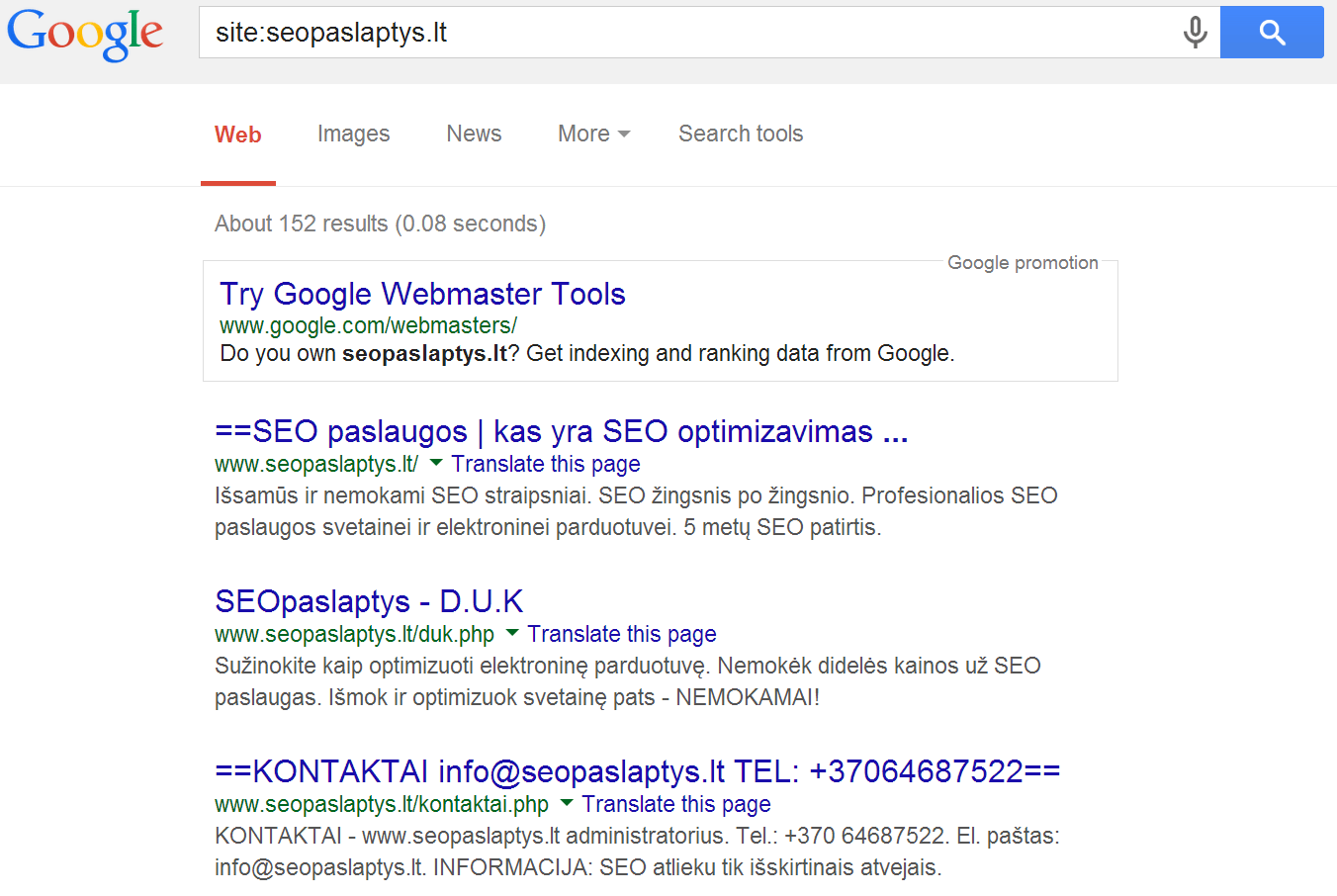Image resolution: width=1337 pixels, height=896 pixels.
Task: Open Search tools options
Action: (741, 134)
